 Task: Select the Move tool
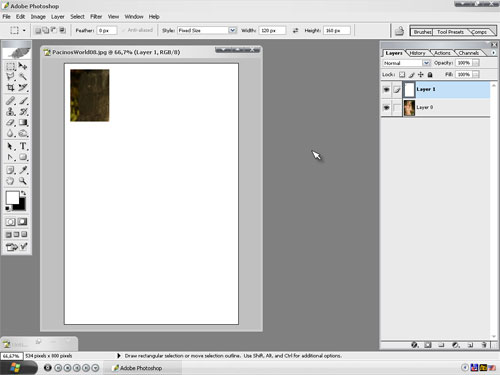23,66
